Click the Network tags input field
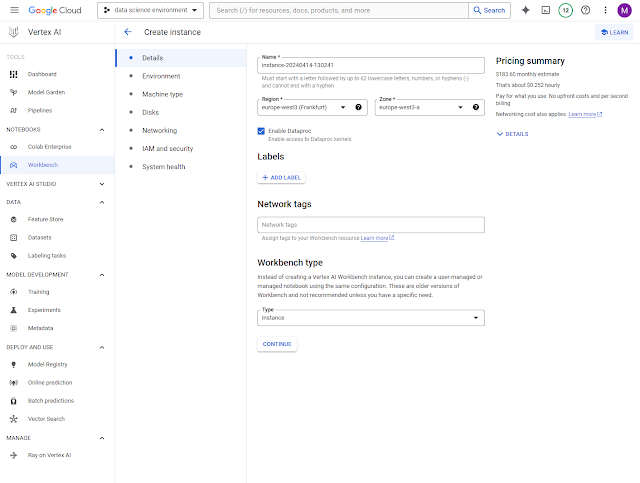 pyautogui.click(x=371, y=225)
